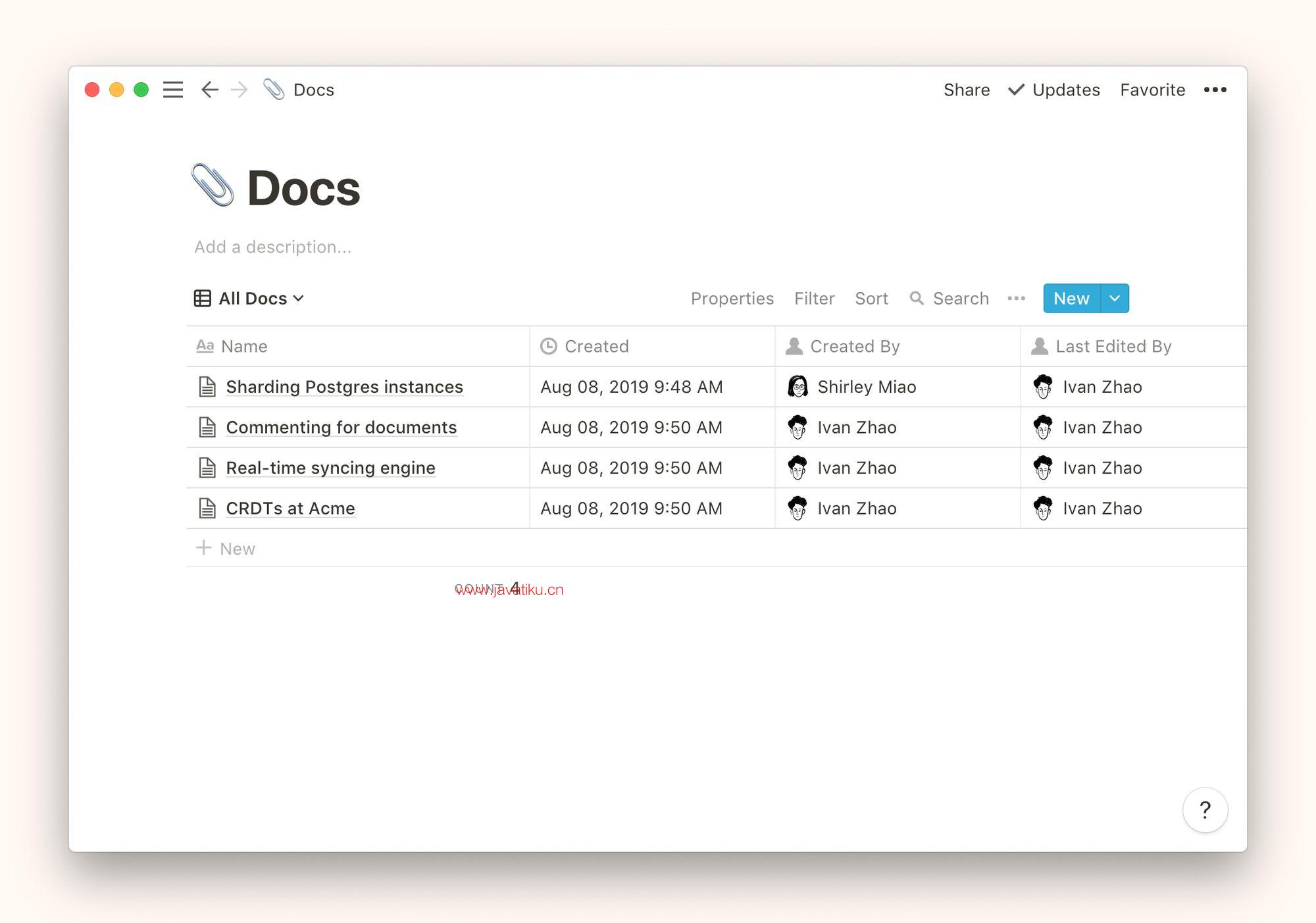Click the forward navigation arrow

[x=240, y=89]
